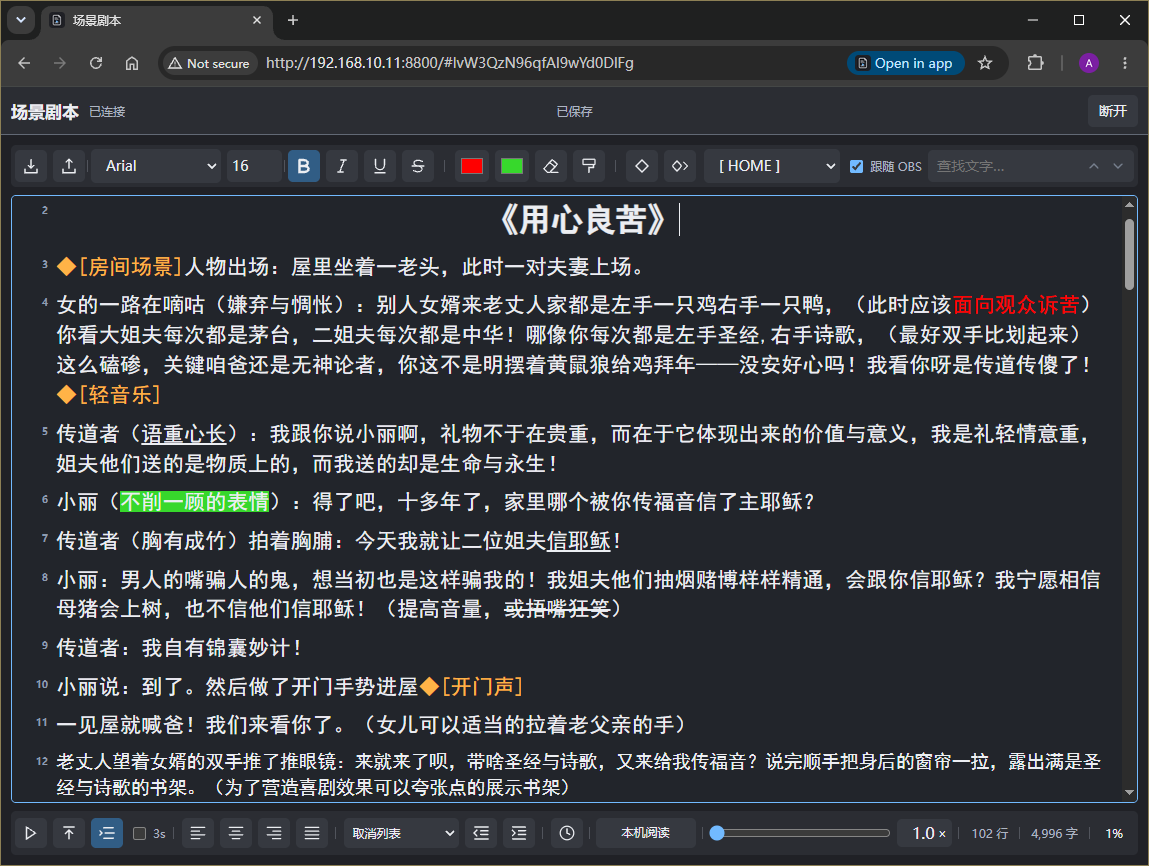
Task: Click the 《用心良苦》 title line
Action: 582,219
